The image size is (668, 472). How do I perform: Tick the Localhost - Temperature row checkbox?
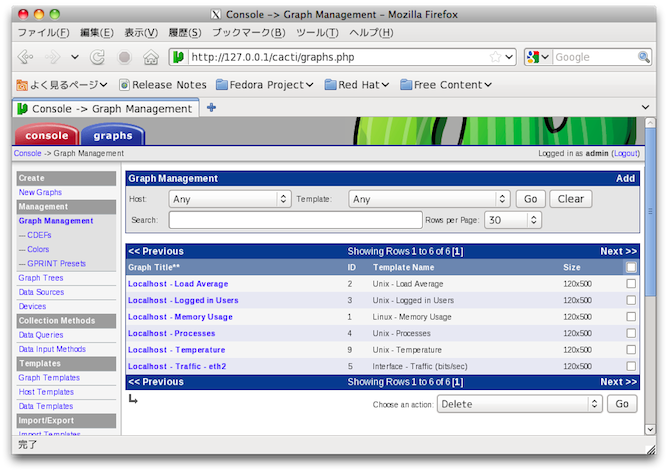coord(630,350)
